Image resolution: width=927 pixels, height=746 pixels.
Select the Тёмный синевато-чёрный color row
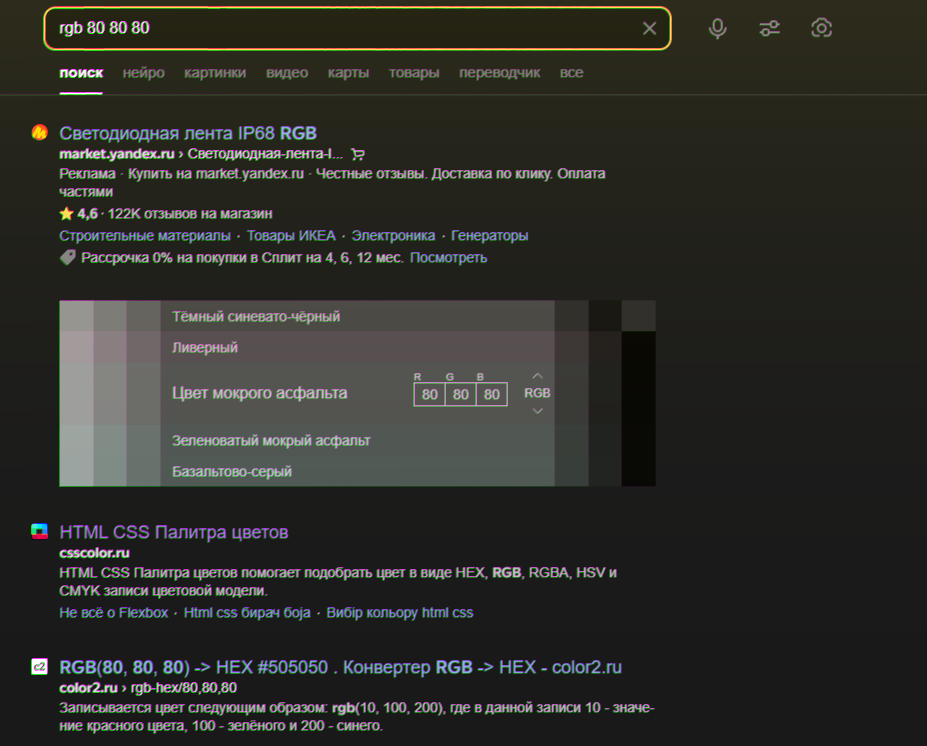pos(357,316)
